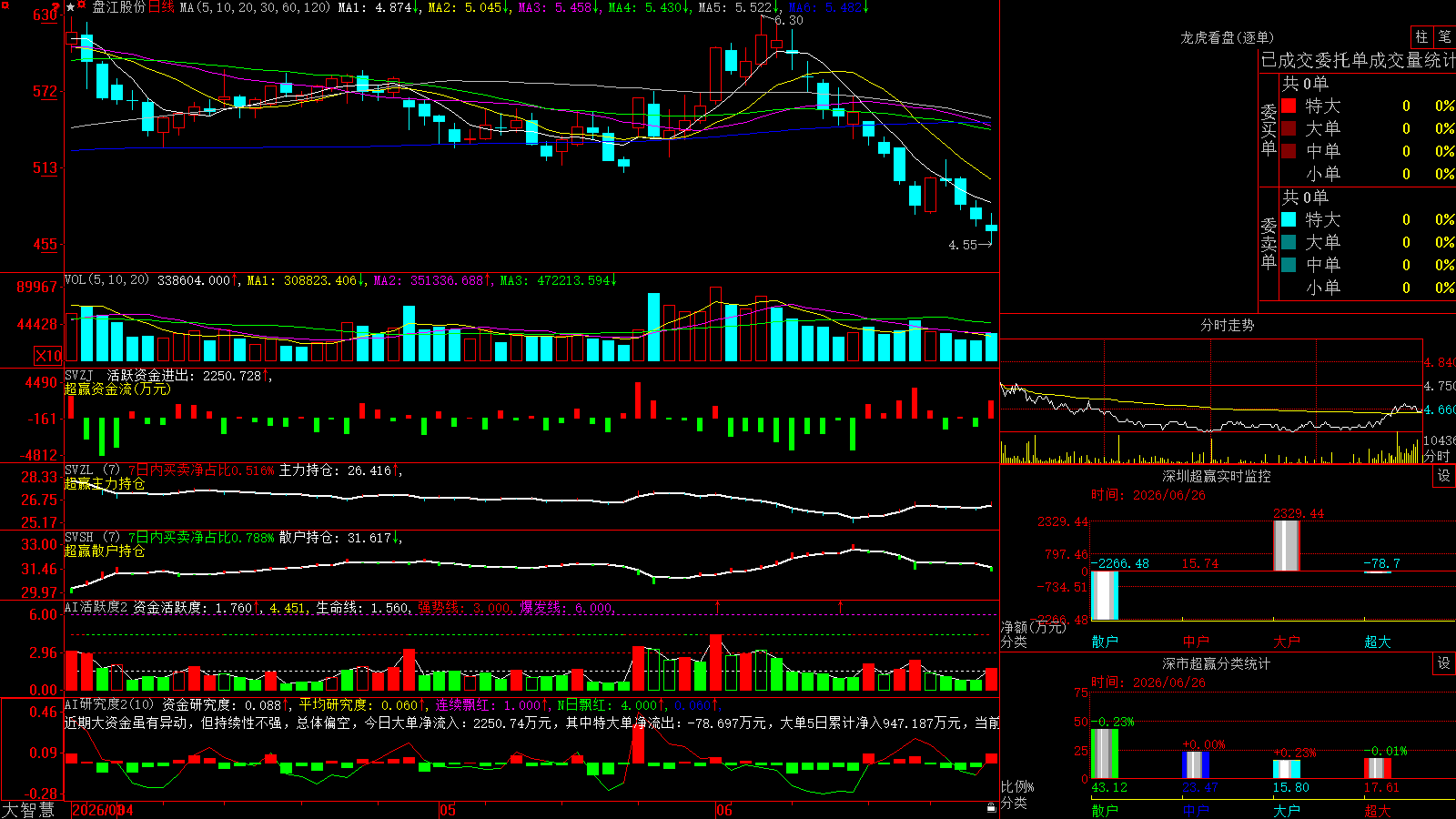Click the 2026/04 date marker on the timeline
The width and height of the screenshot is (1456, 819).
102,810
